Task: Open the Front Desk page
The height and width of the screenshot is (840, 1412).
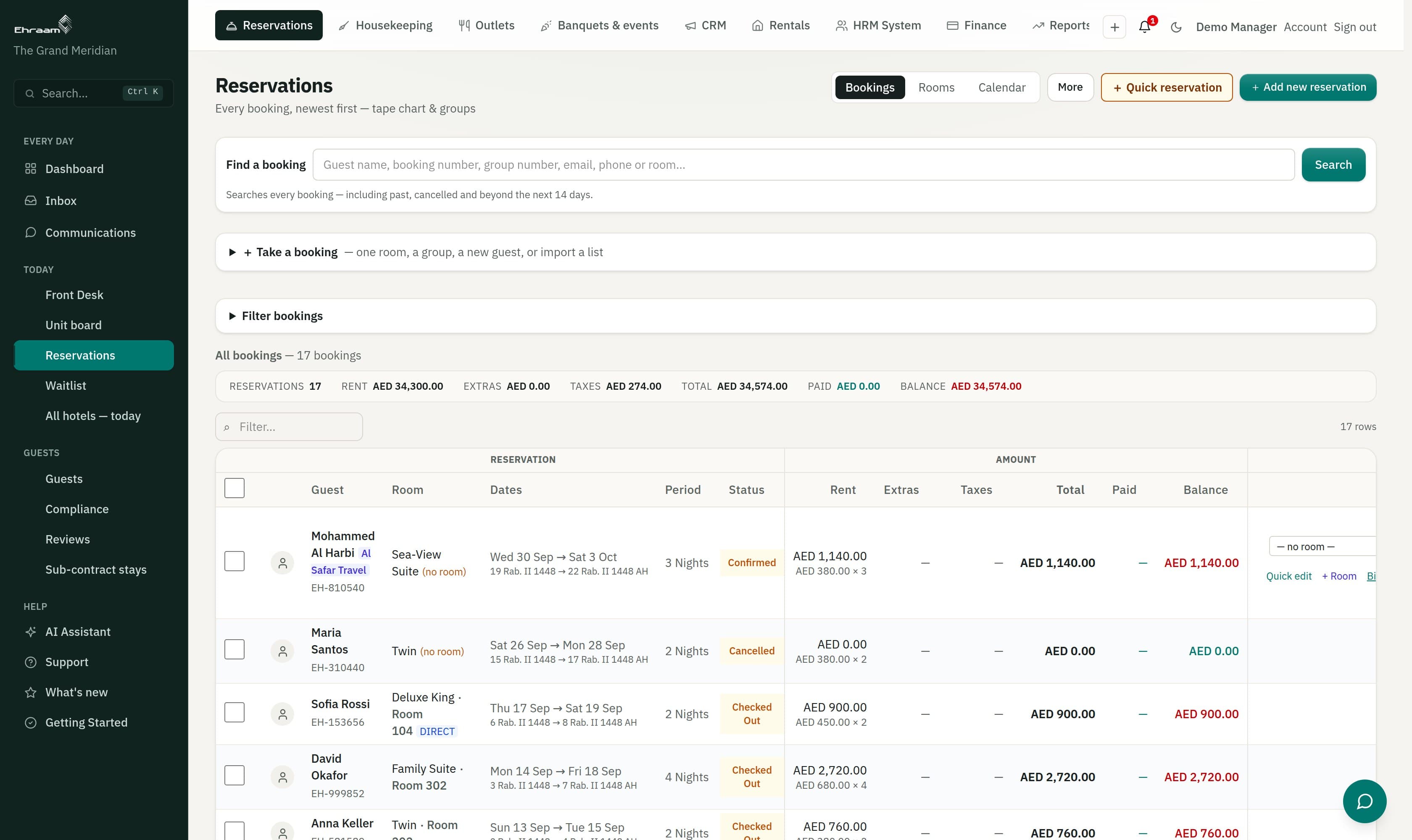Action: tap(93, 295)
